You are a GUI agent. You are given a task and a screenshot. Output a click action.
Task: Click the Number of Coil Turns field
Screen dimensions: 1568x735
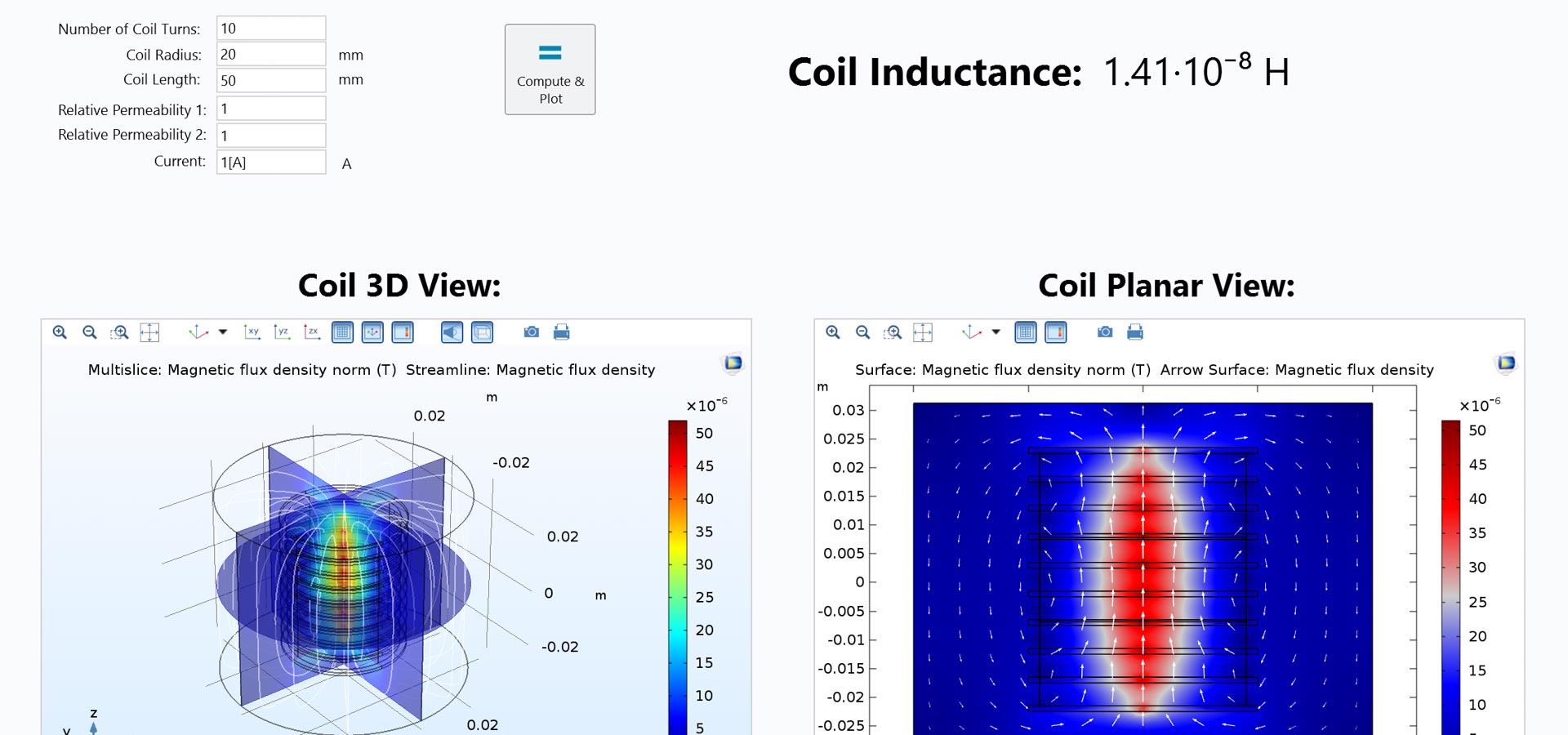click(271, 29)
